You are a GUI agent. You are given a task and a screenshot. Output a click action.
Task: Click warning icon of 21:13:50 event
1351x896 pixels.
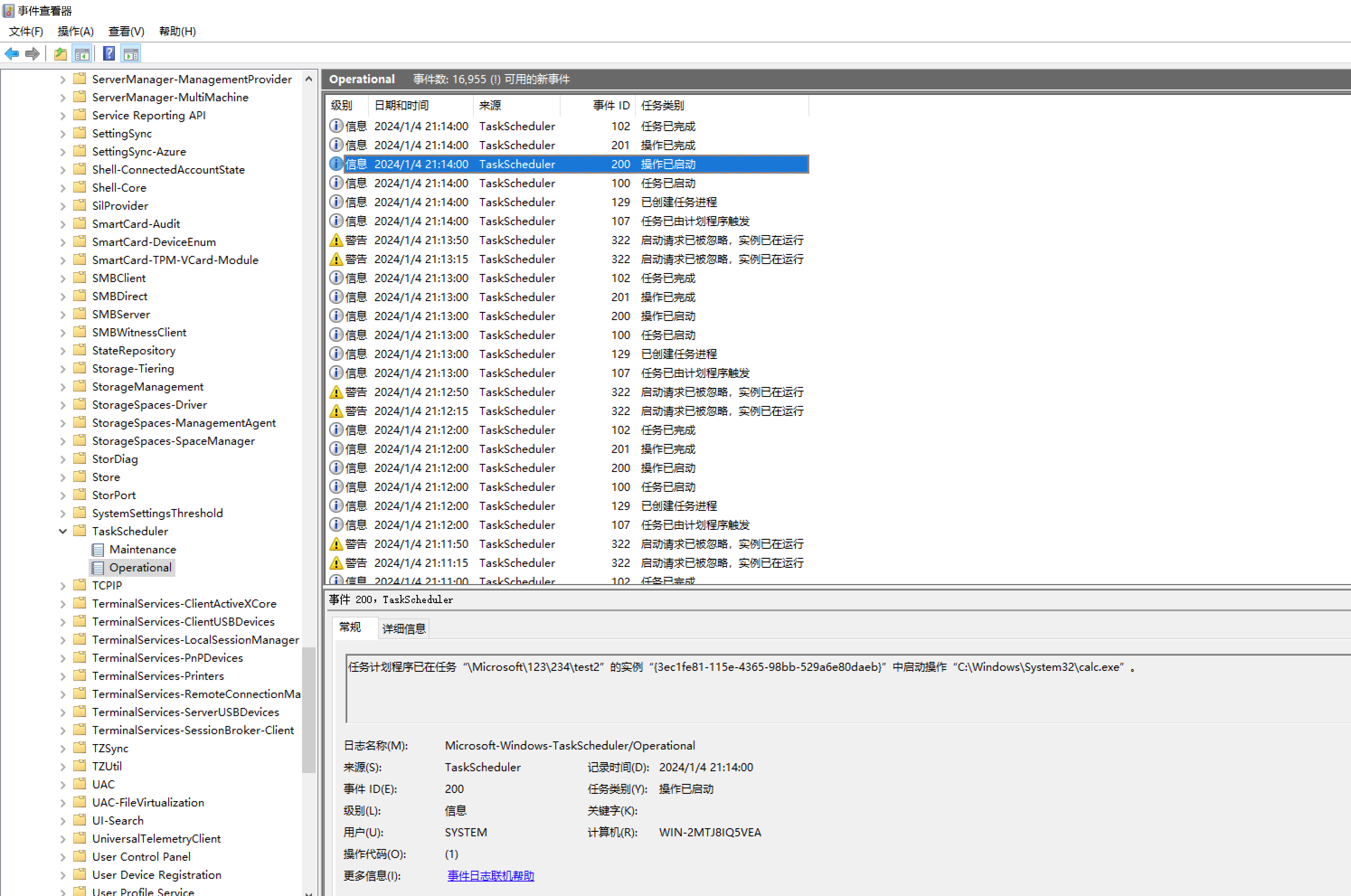click(336, 240)
